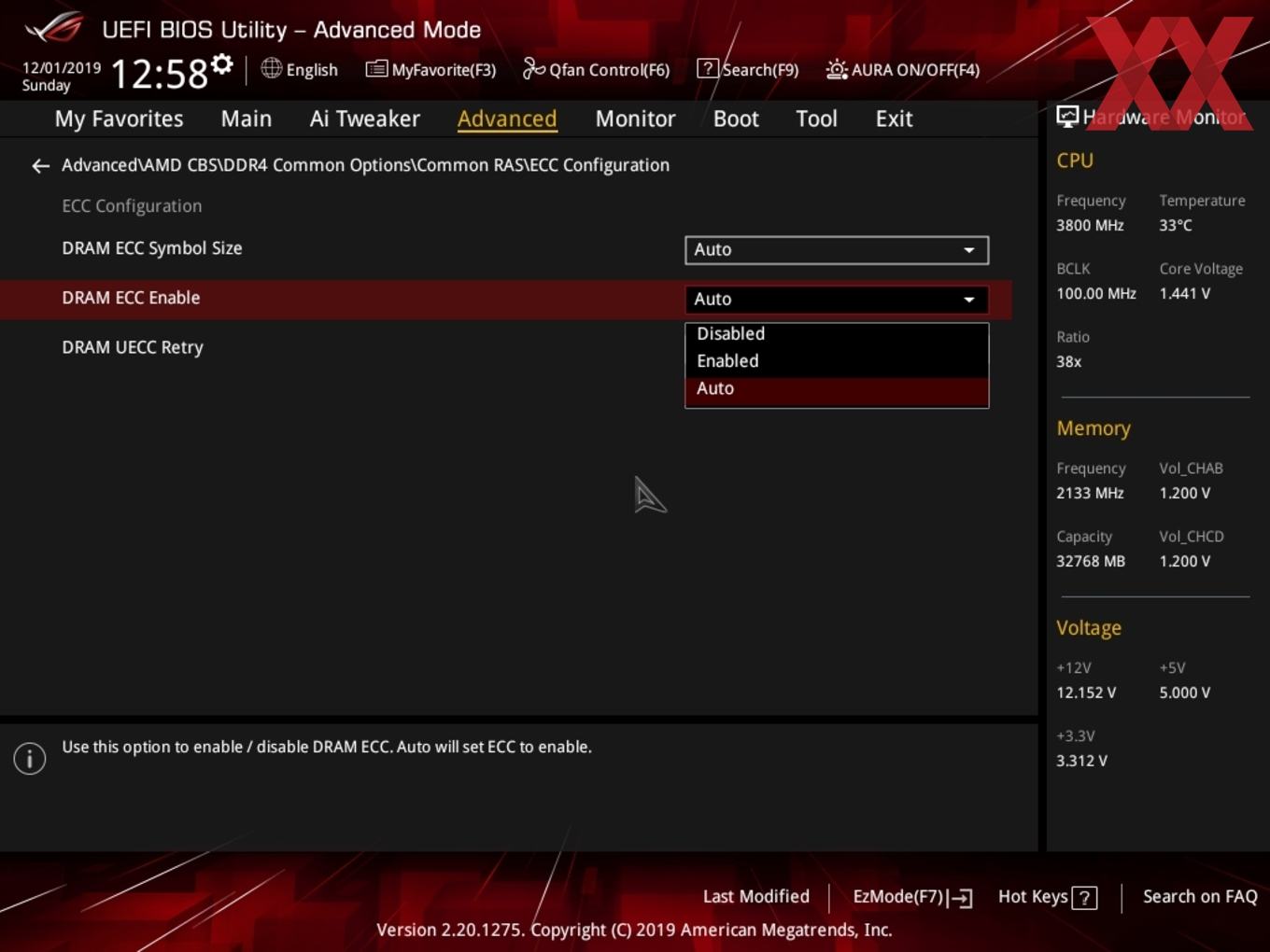Open Search on FAQ link
Screen dimensions: 1270x952
pos(1200,897)
